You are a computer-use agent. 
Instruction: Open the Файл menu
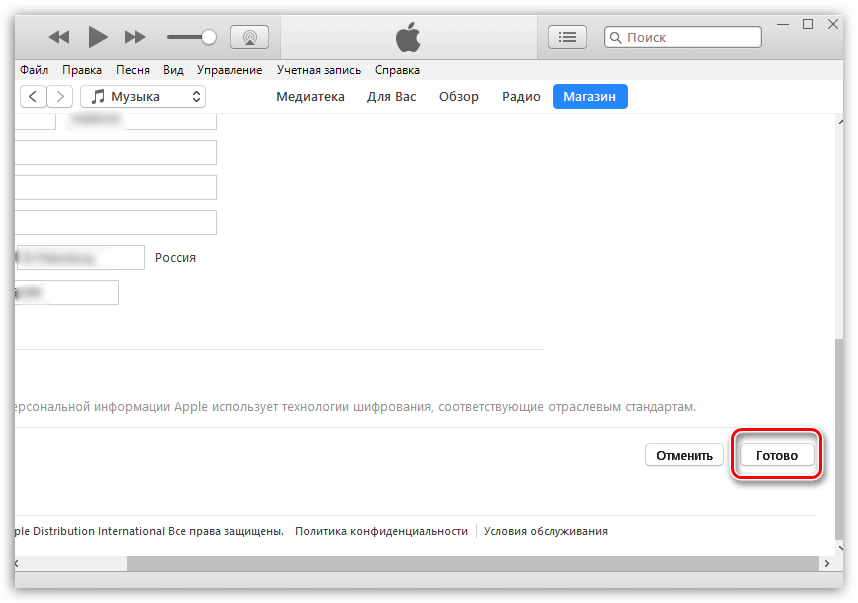tap(33, 70)
